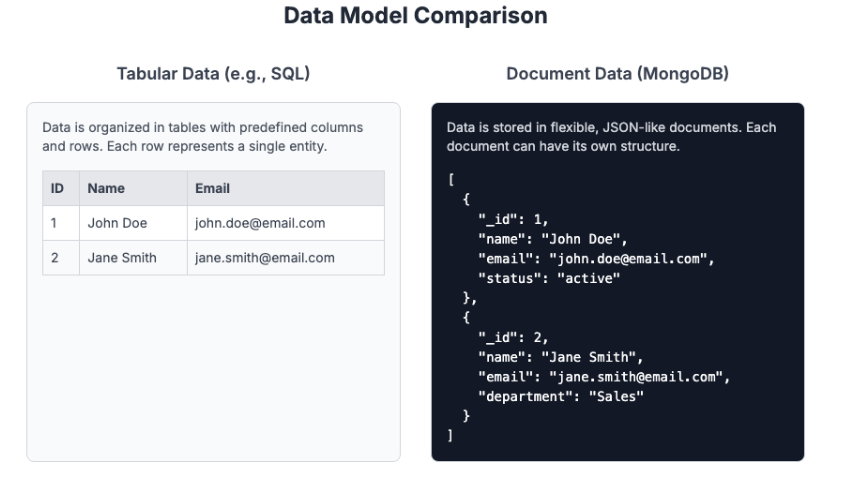
Task: Click the Data Model Comparison heading
Action: 415,16
